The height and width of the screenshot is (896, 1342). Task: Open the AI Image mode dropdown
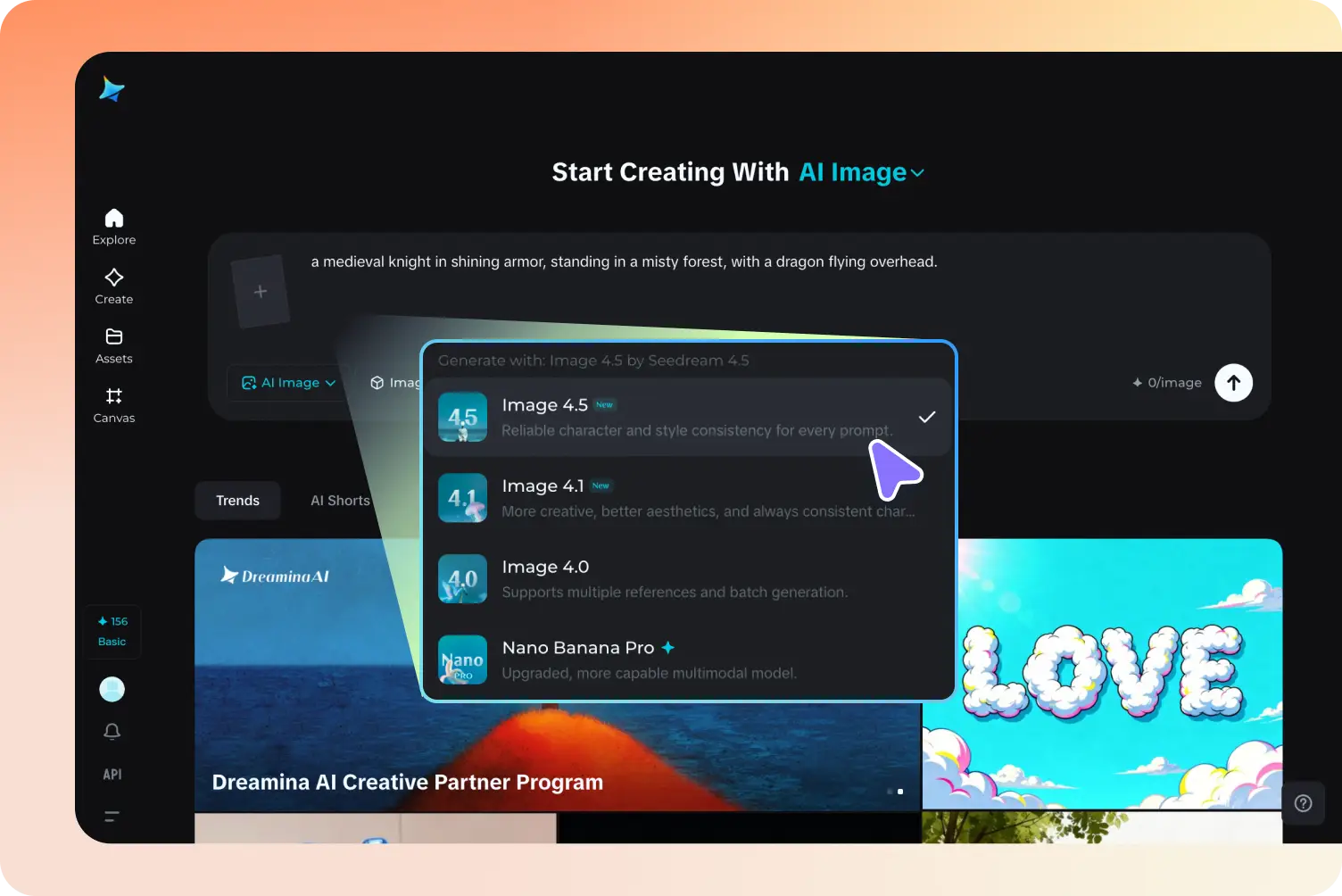point(289,383)
